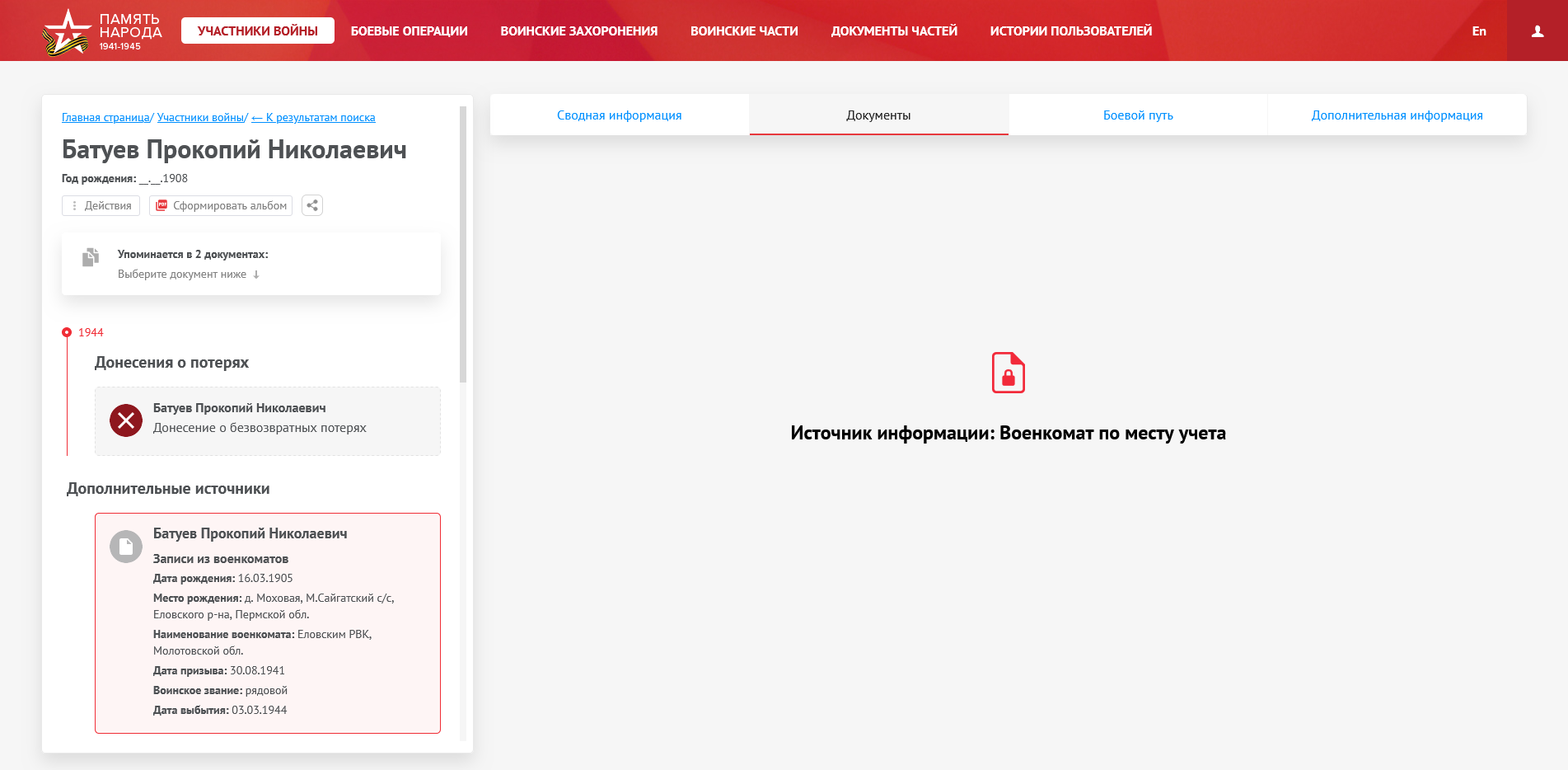The image size is (1568, 770).
Task: Click the 1944 year label
Action: click(91, 332)
